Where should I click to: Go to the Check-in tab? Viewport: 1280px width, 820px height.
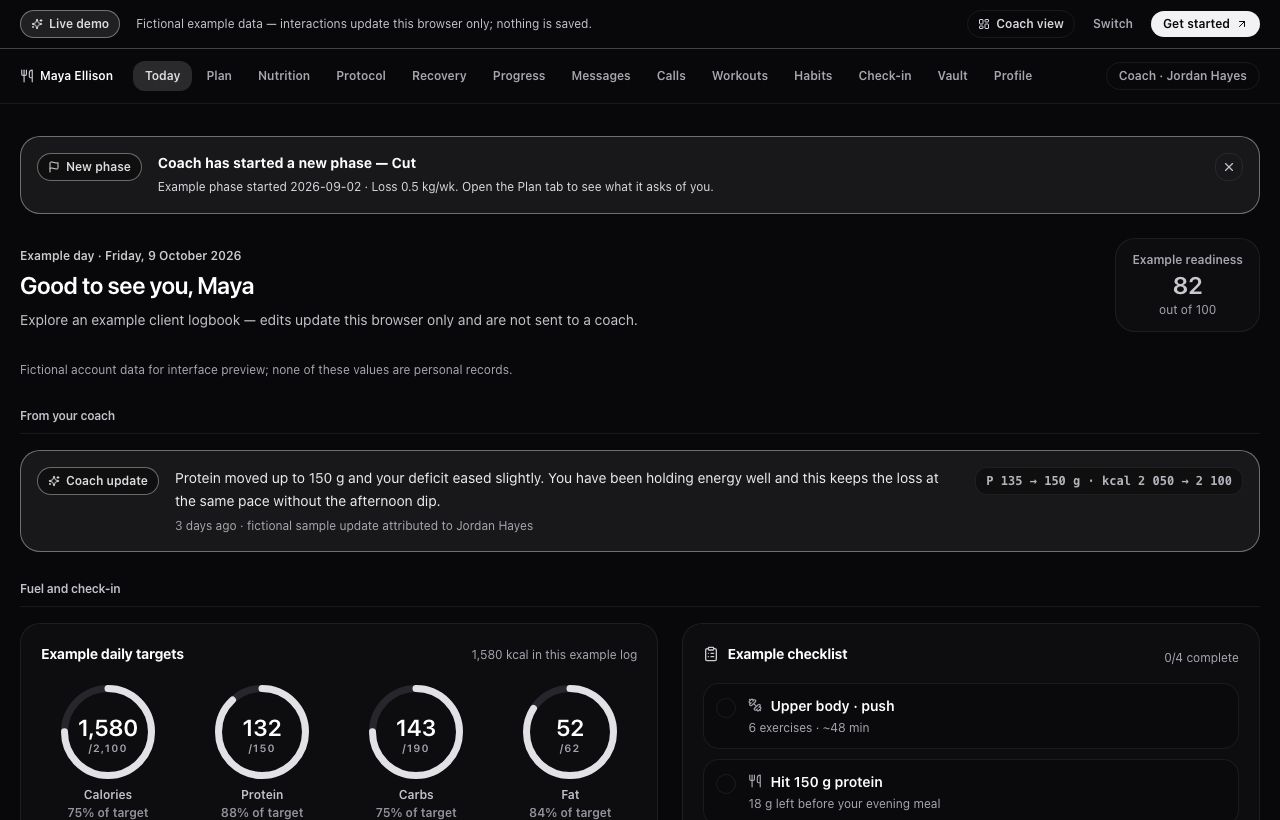pyautogui.click(x=885, y=76)
